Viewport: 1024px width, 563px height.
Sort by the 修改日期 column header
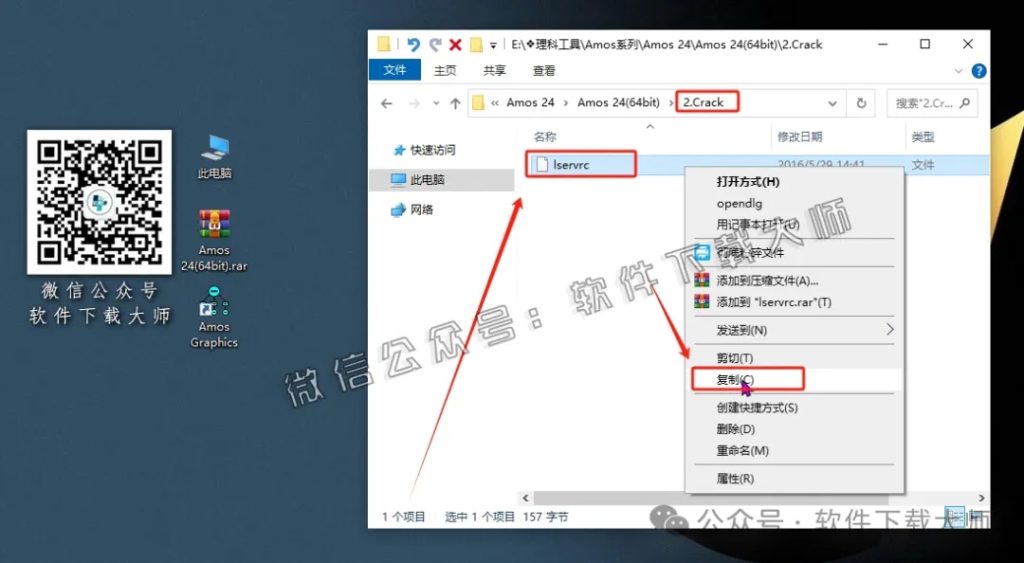799,137
